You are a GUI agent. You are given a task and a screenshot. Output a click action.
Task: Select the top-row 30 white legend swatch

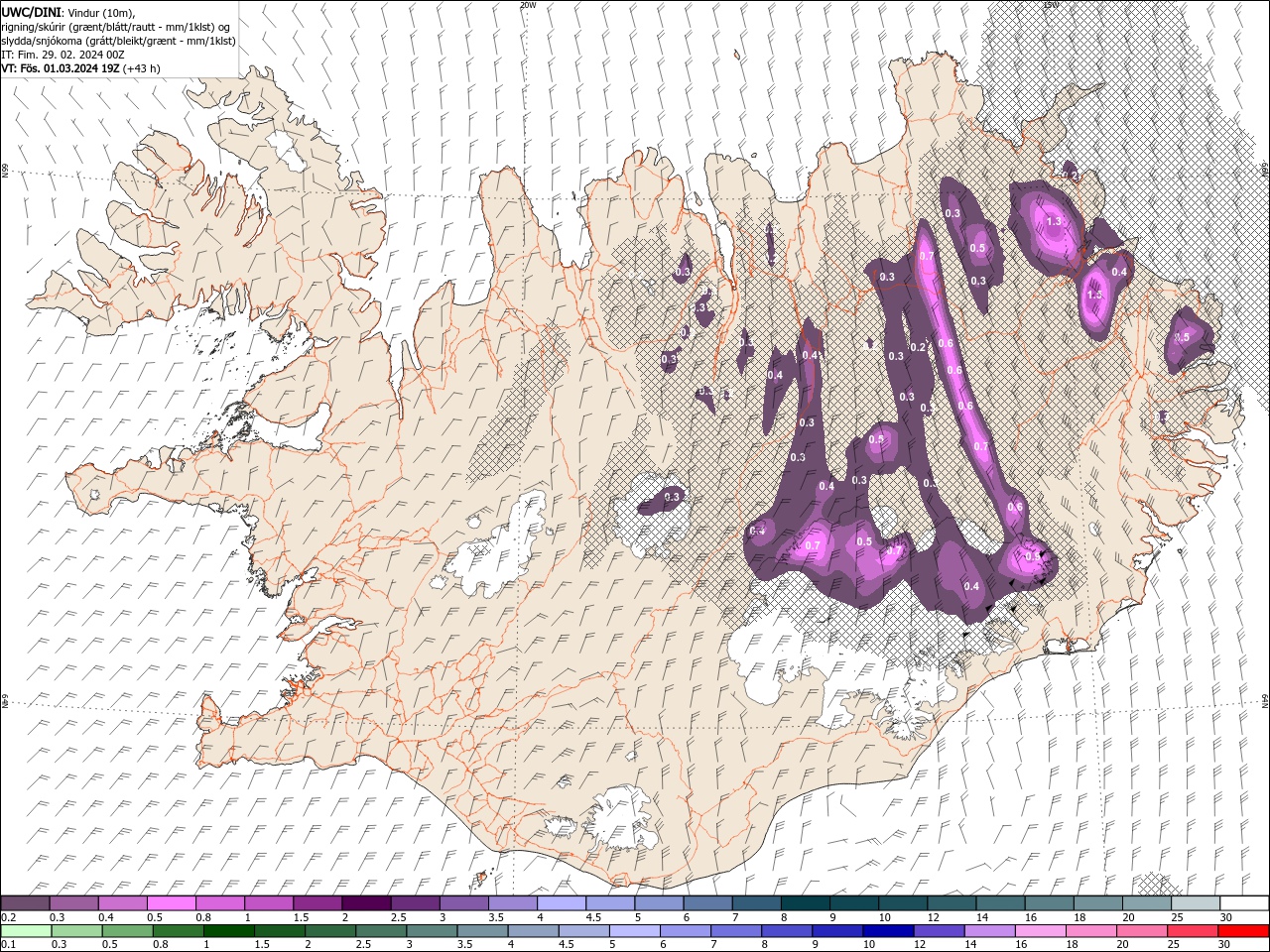[1244, 903]
